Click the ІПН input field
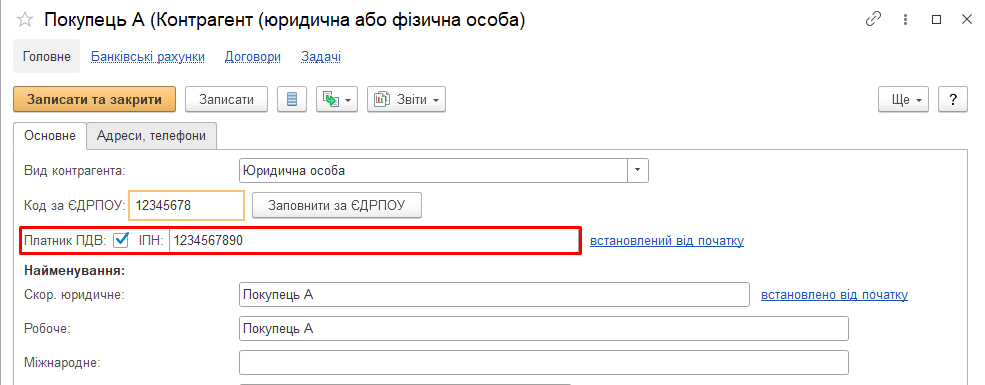The height and width of the screenshot is (385, 985). point(374,241)
